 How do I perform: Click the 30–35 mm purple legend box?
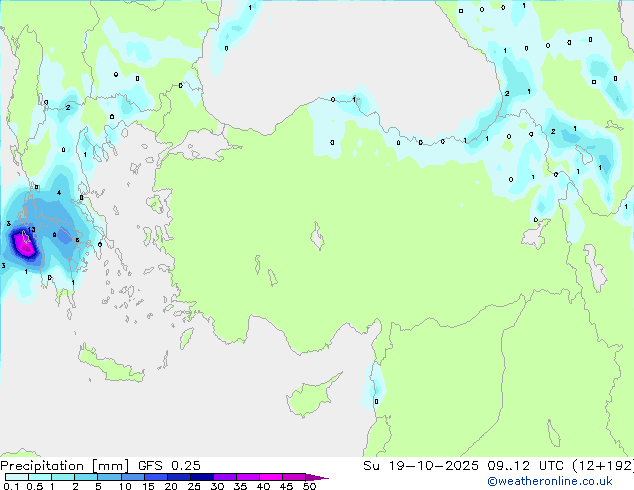(225, 477)
